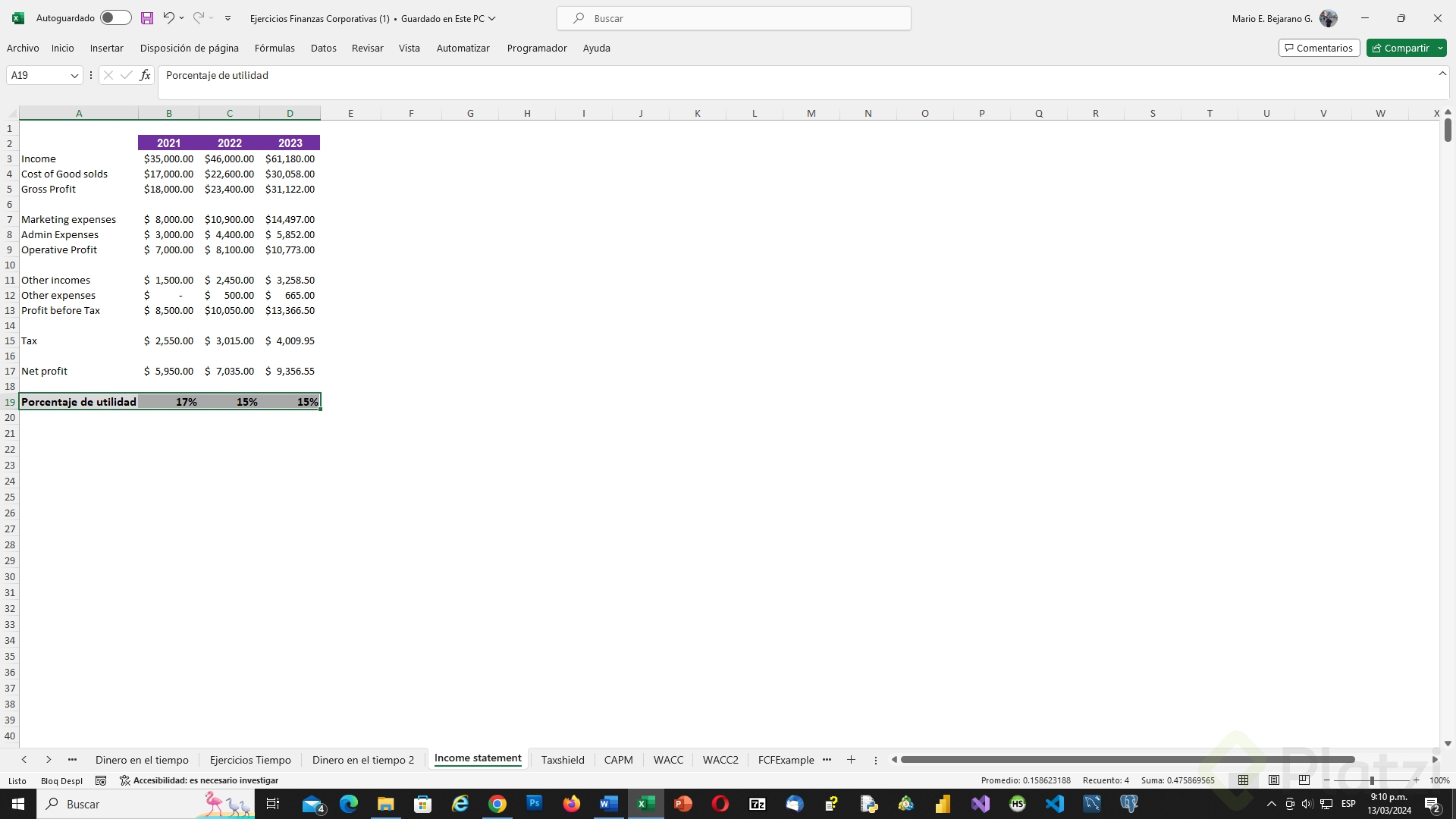Click the Normal view icon in status bar

pyautogui.click(x=1243, y=780)
